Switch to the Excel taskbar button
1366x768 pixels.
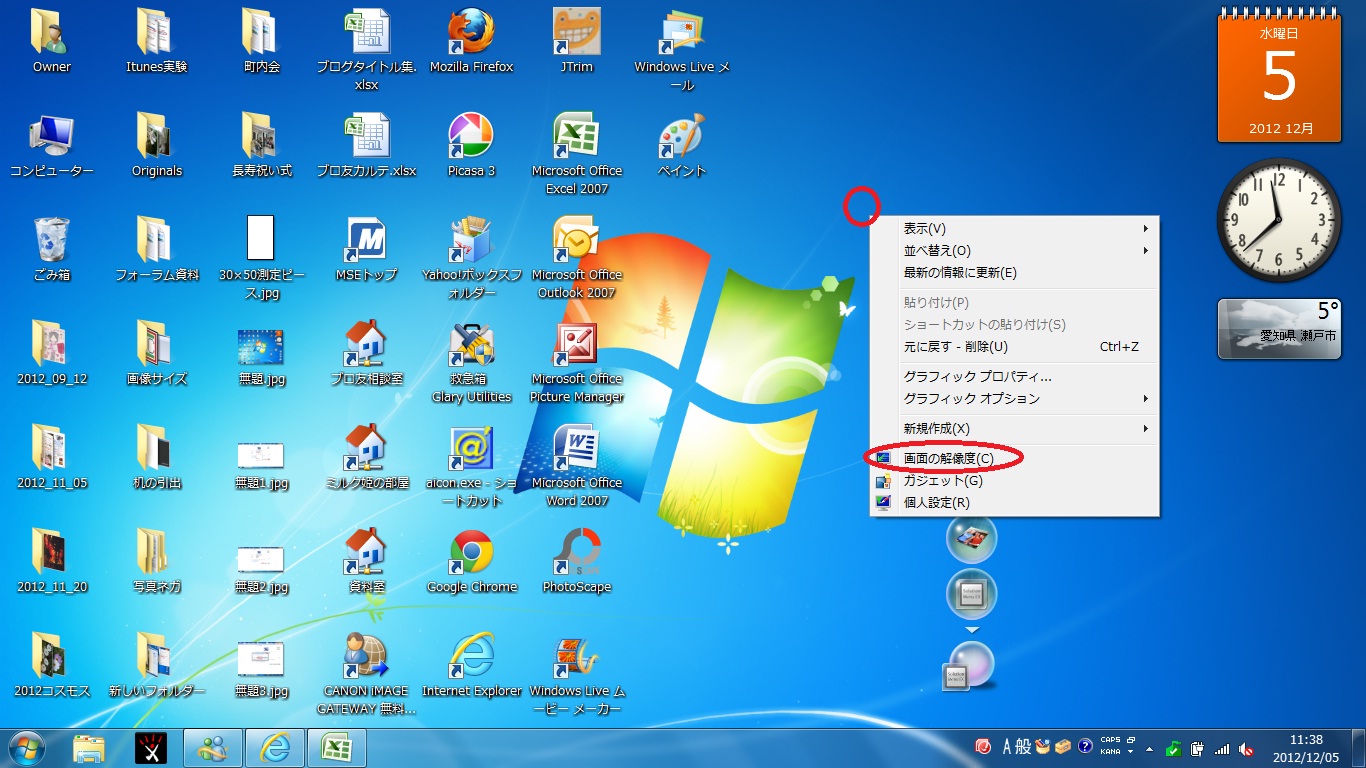(x=336, y=748)
